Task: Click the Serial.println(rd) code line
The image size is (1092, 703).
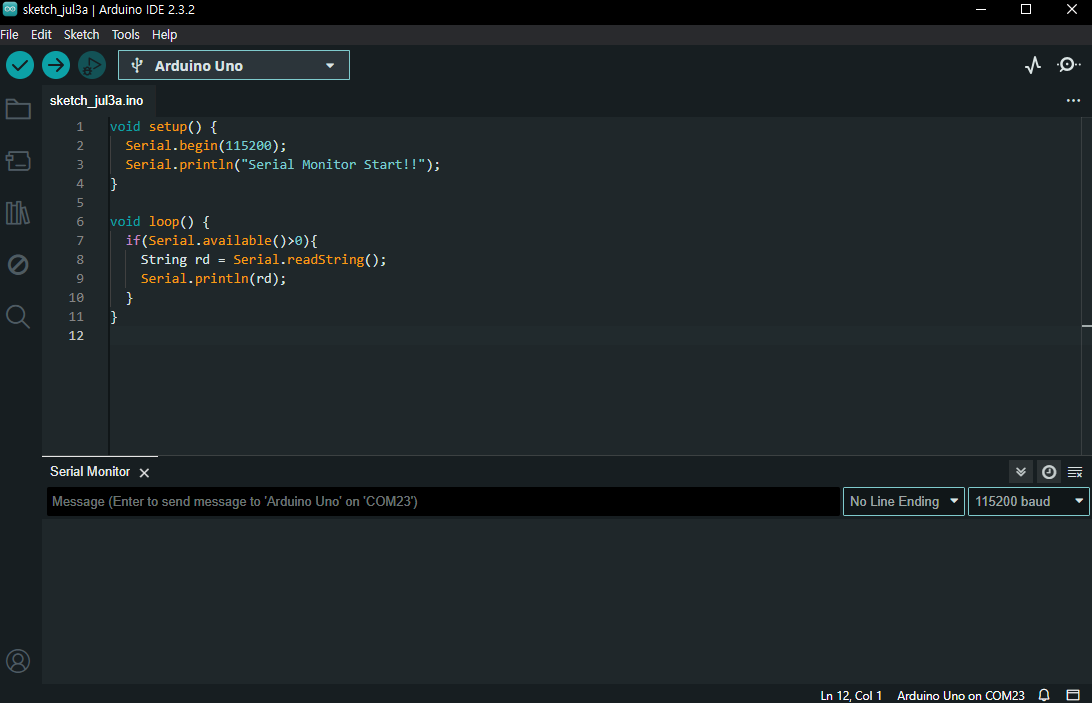Action: 213,279
